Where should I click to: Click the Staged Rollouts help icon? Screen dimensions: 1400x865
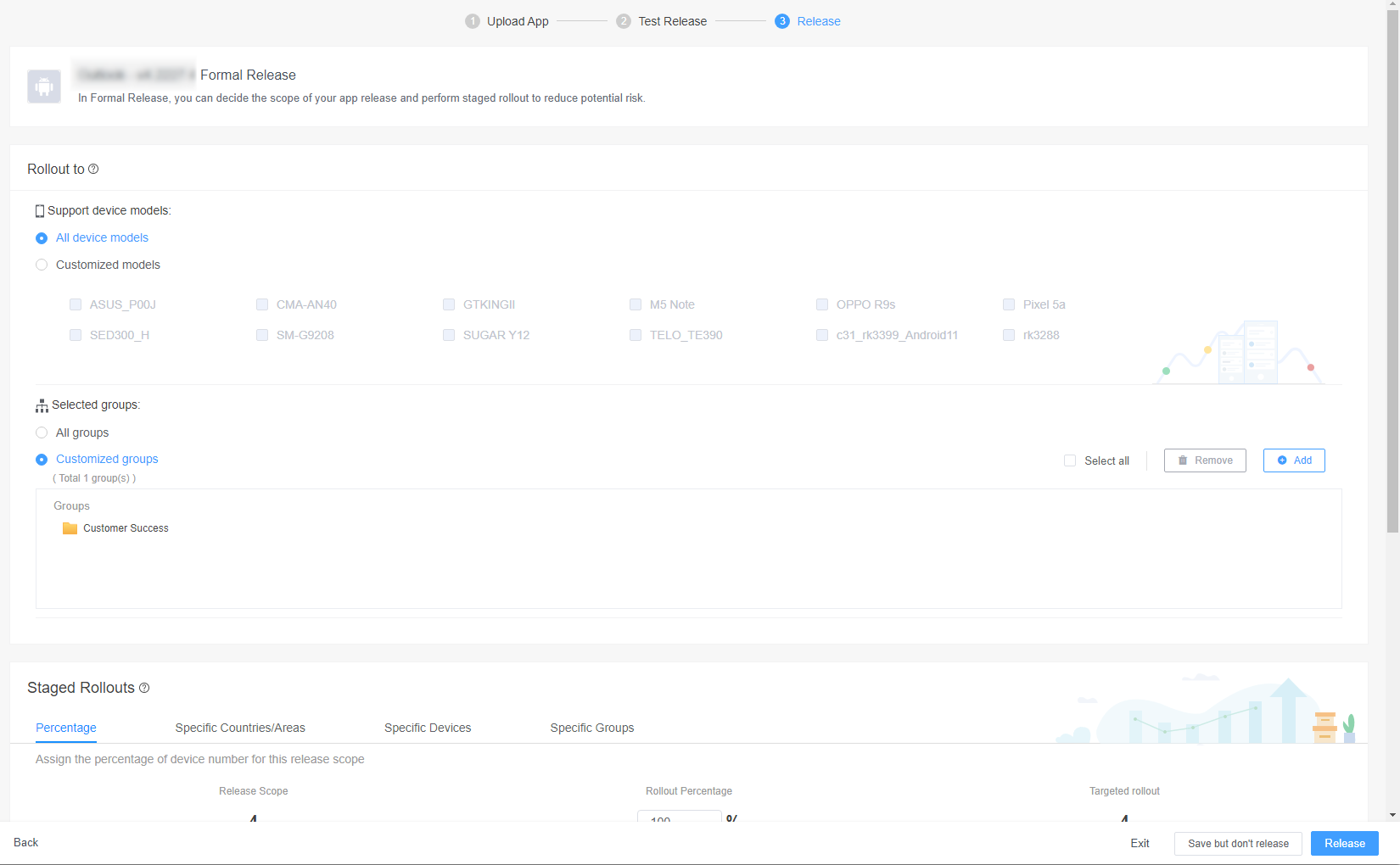point(144,688)
